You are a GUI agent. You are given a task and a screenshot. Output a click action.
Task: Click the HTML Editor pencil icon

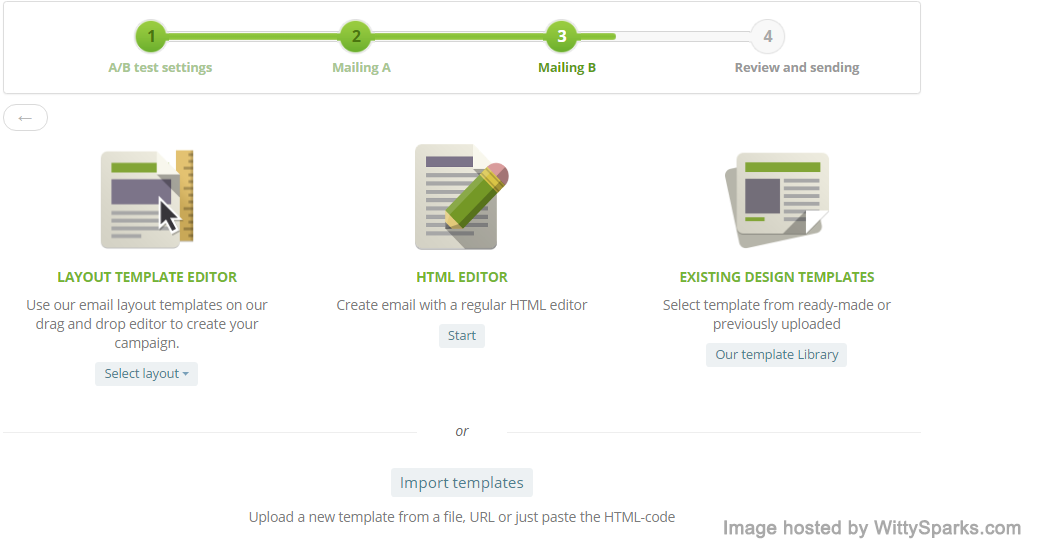tap(461, 197)
